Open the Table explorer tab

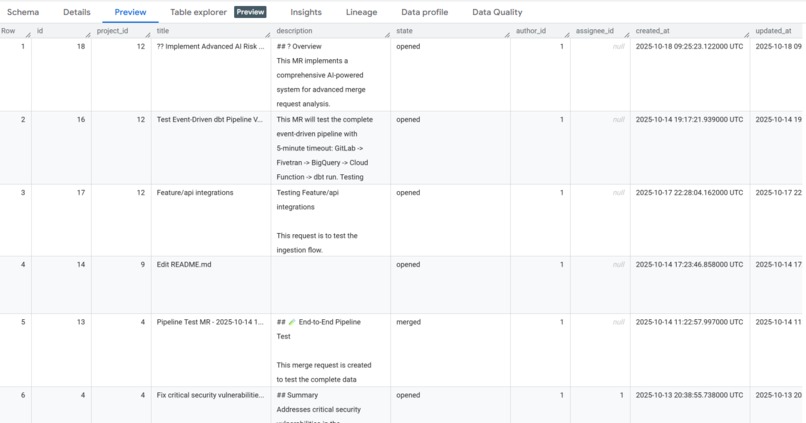[198, 12]
